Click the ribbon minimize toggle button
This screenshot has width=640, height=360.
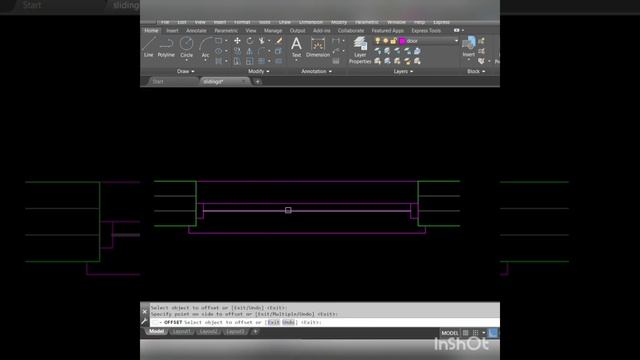point(456,30)
